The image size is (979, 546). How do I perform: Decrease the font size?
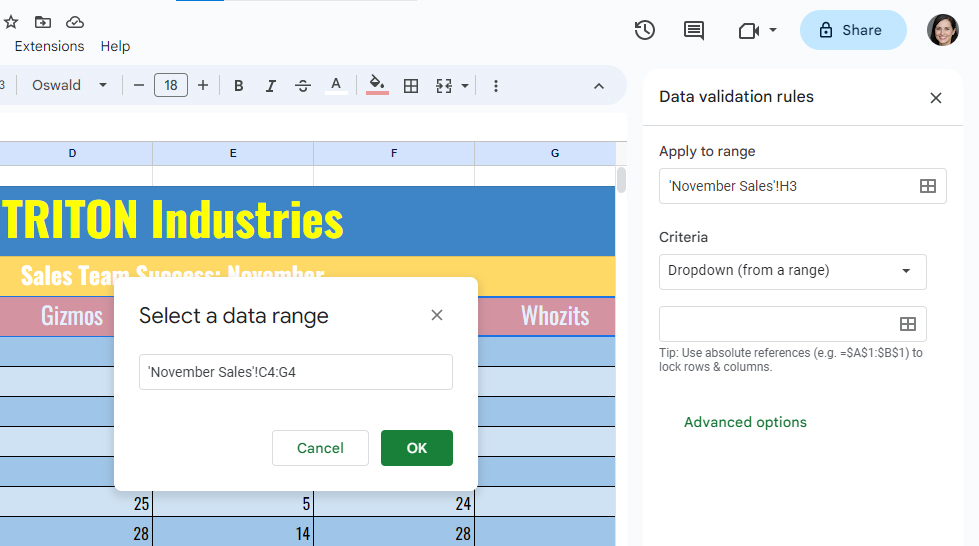[x=139, y=86]
